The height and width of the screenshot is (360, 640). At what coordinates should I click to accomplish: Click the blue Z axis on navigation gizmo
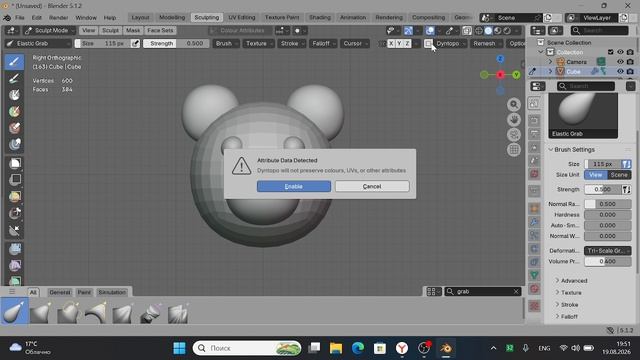[x=500, y=59]
